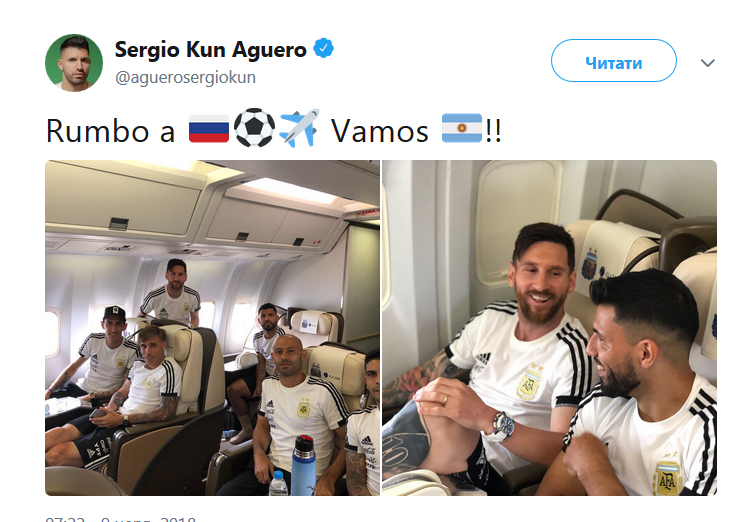Click the AFA crest on right photo shirt
This screenshot has height=522, width=751.
coord(528,382)
